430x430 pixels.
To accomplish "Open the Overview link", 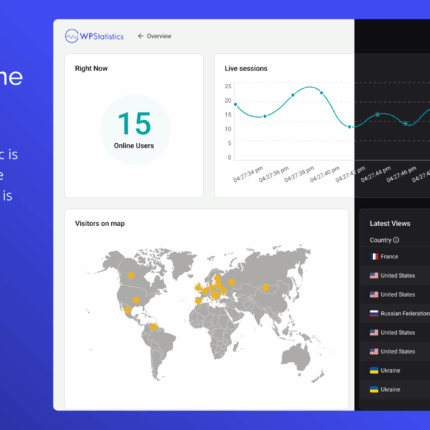I will tap(159, 36).
